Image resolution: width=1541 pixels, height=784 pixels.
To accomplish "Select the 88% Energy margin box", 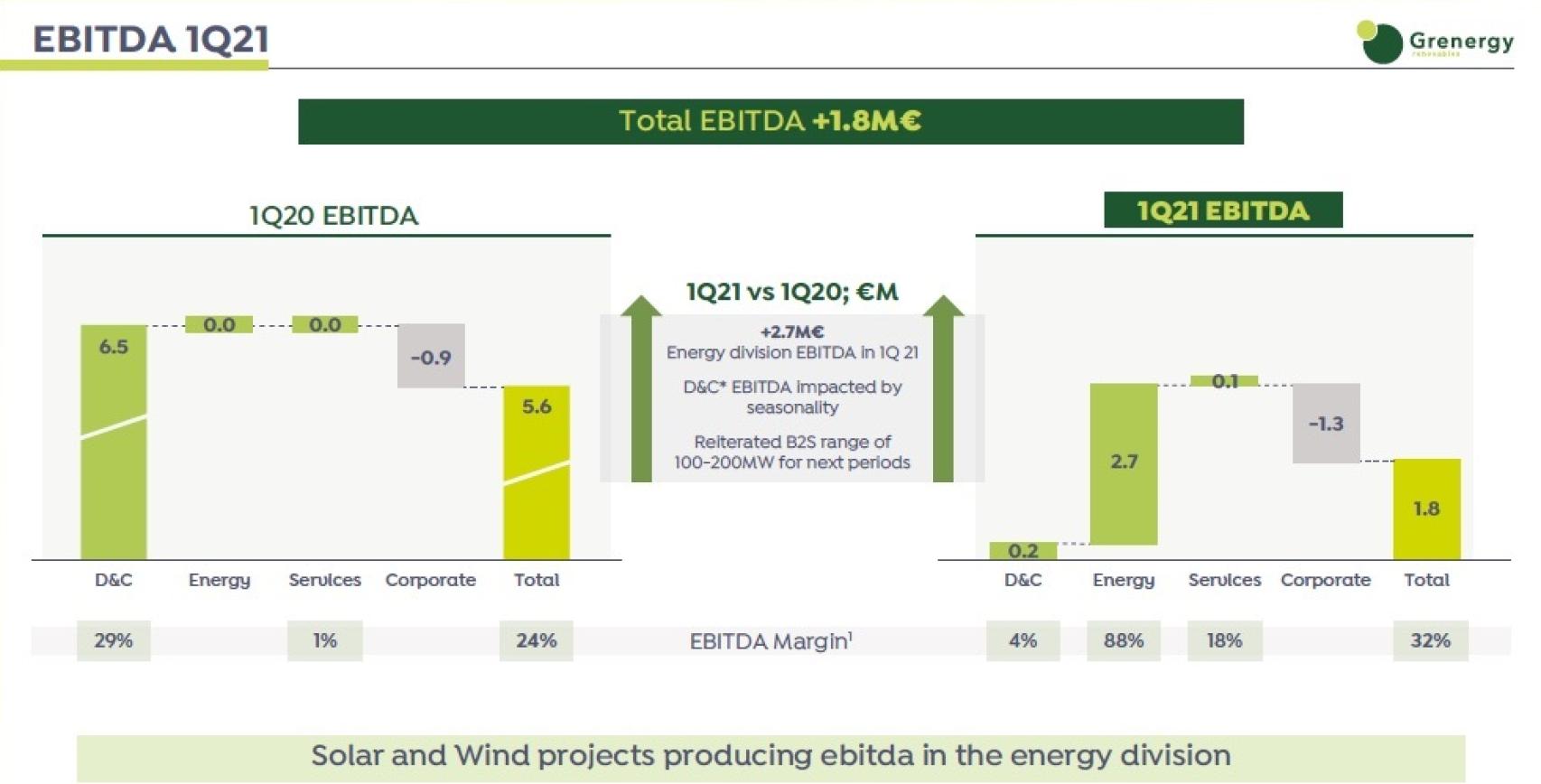I will 1124,640.
